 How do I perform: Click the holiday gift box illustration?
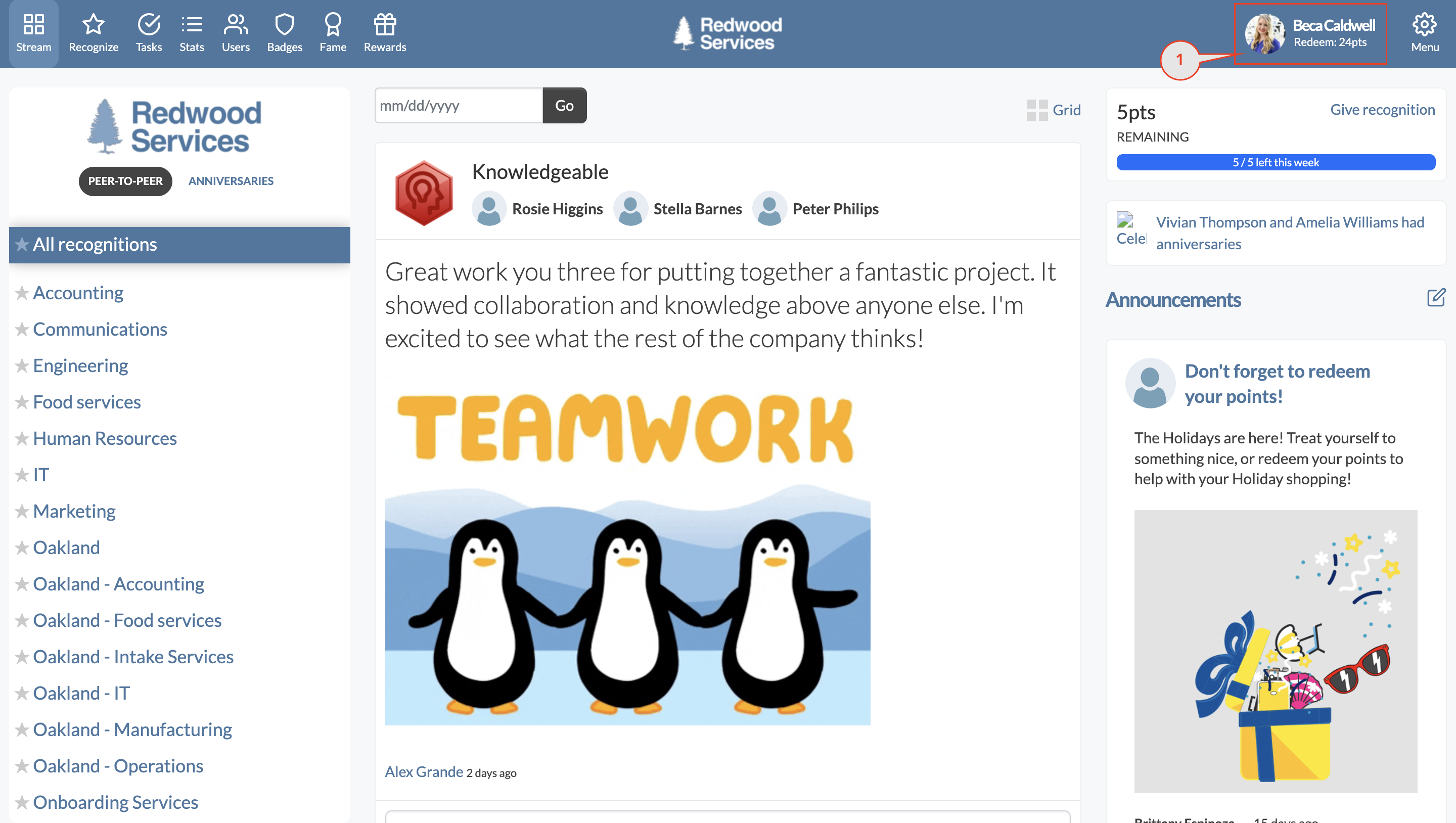pyautogui.click(x=1276, y=651)
